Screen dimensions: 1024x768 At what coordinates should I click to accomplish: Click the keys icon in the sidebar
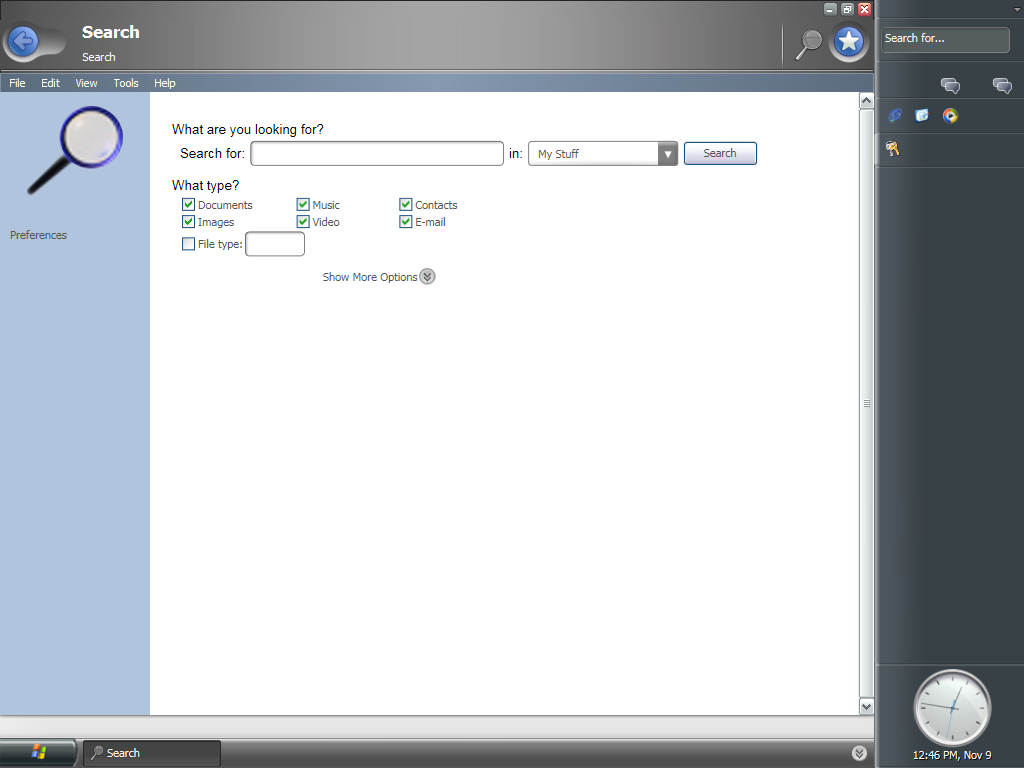point(892,149)
